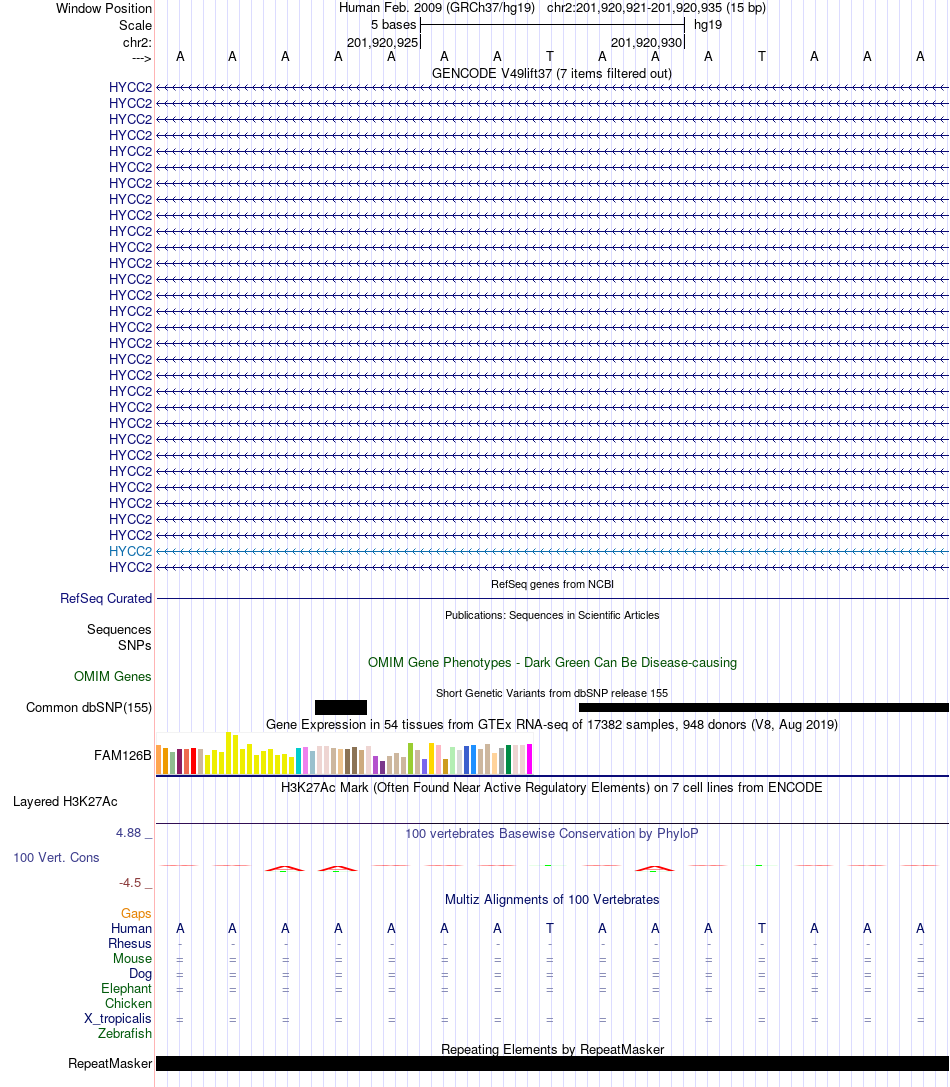This screenshot has height=1087, width=950.
Task: Click the Human Feb. 2009 (GRCh37/hg19) assembly title
Action: pyautogui.click(x=437, y=8)
